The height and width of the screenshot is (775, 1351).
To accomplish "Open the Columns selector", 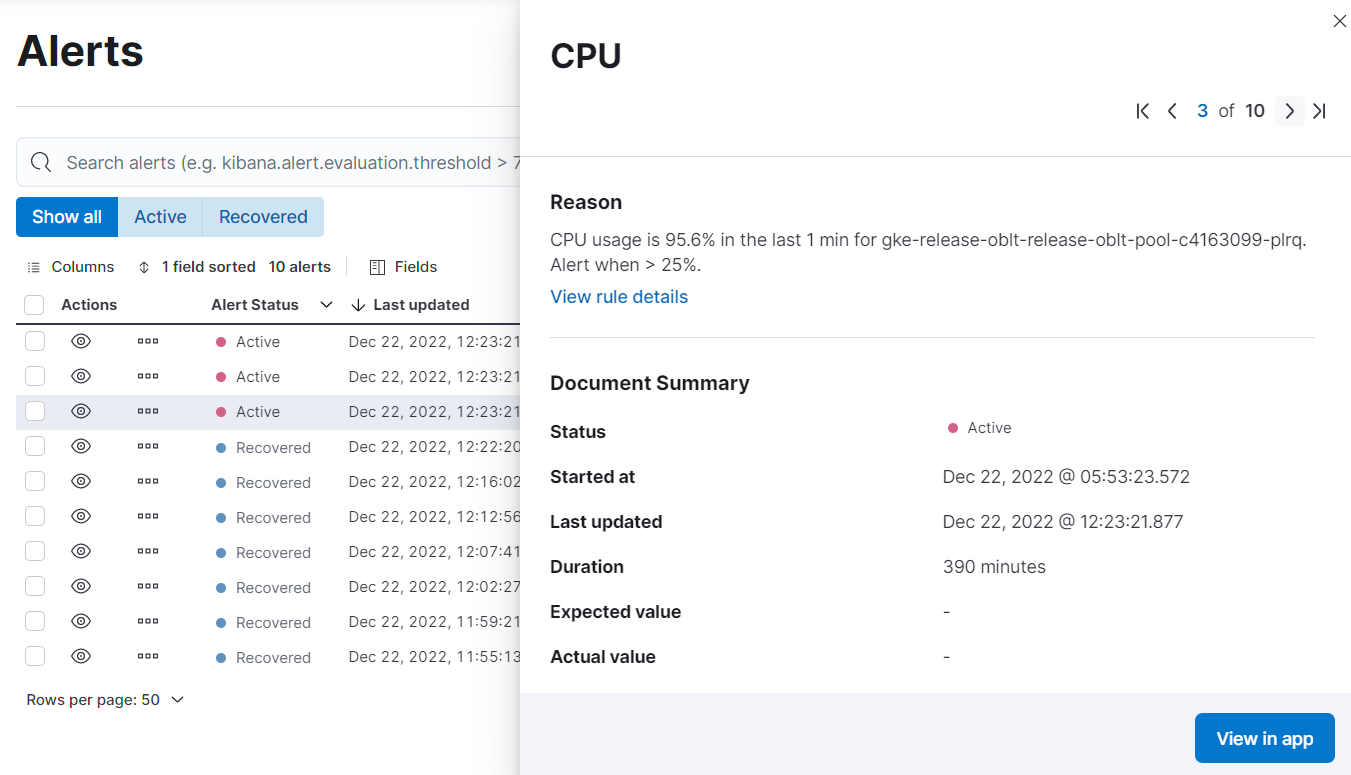I will coord(71,267).
